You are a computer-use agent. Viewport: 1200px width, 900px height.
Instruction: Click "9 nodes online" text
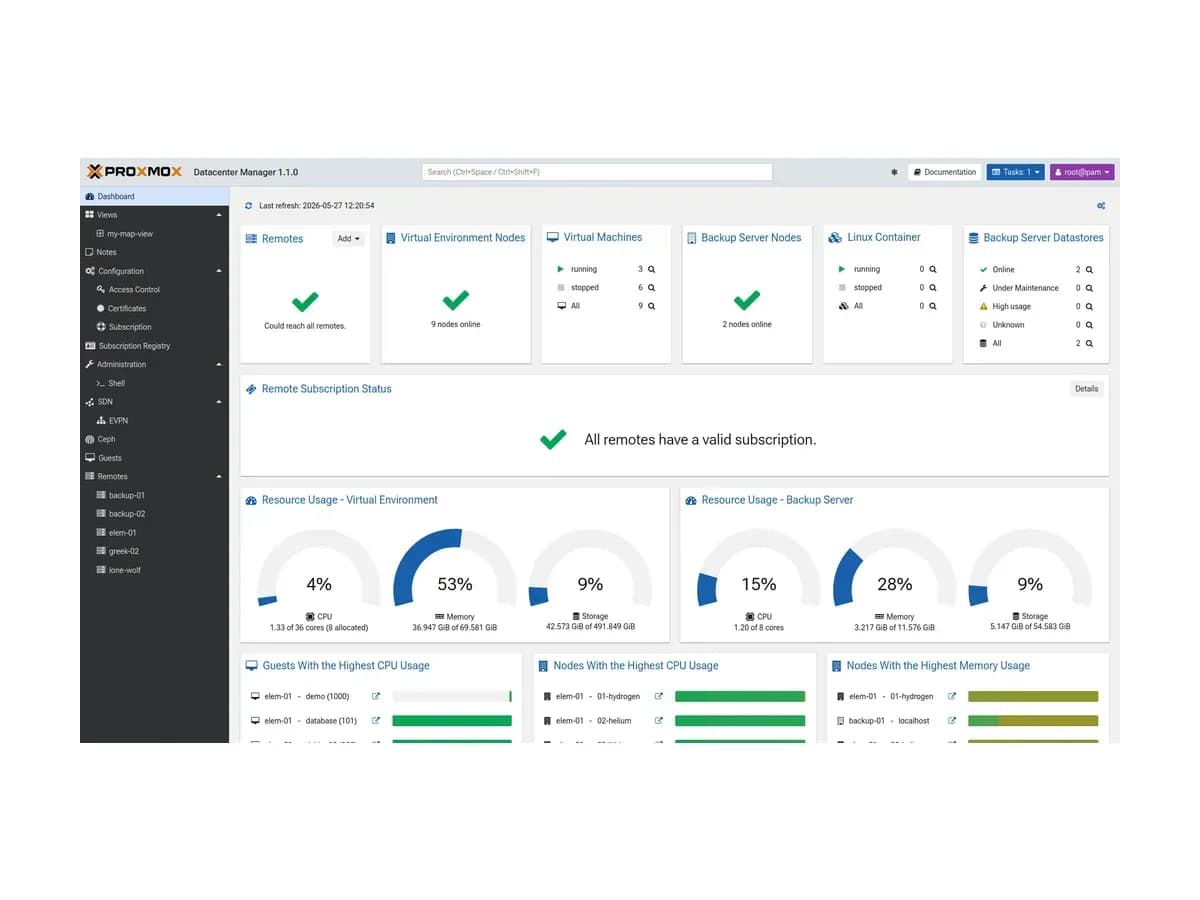click(456, 325)
